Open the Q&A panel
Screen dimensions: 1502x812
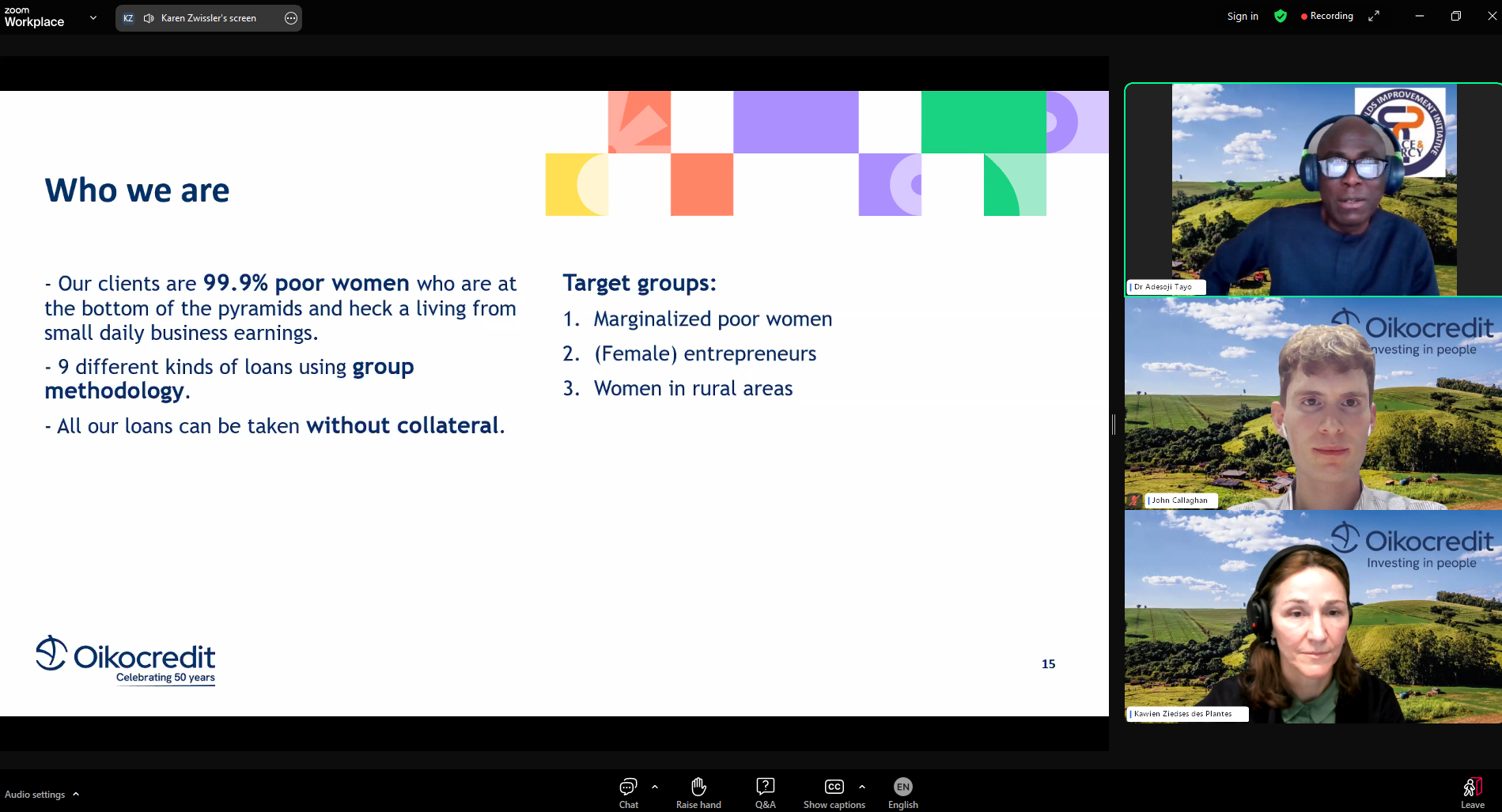click(x=765, y=793)
